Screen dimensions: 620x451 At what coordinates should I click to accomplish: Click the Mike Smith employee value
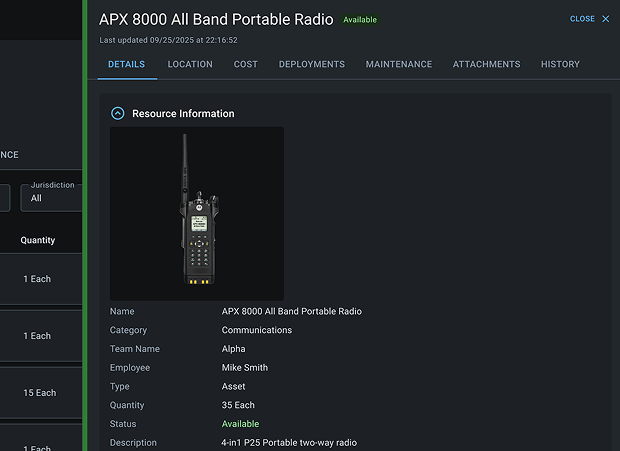[245, 368]
